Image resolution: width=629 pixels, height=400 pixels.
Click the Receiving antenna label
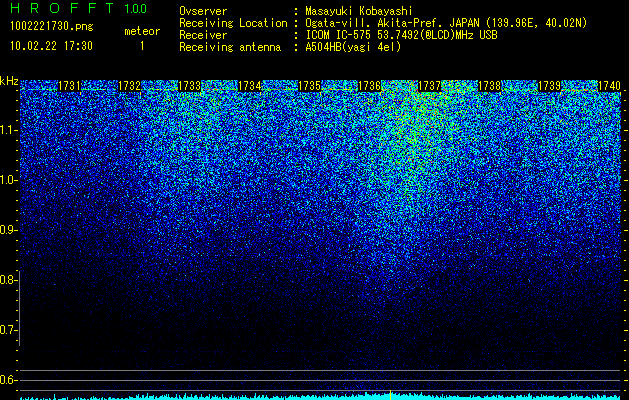click(x=230, y=47)
